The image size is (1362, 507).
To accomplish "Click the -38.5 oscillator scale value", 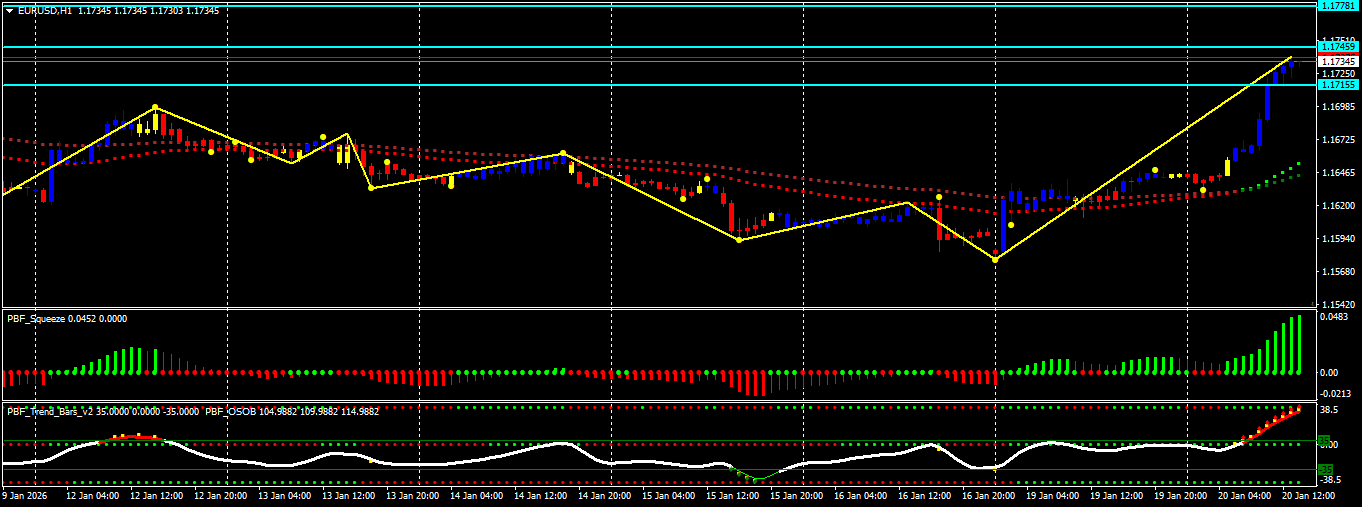I will pyautogui.click(x=1329, y=480).
